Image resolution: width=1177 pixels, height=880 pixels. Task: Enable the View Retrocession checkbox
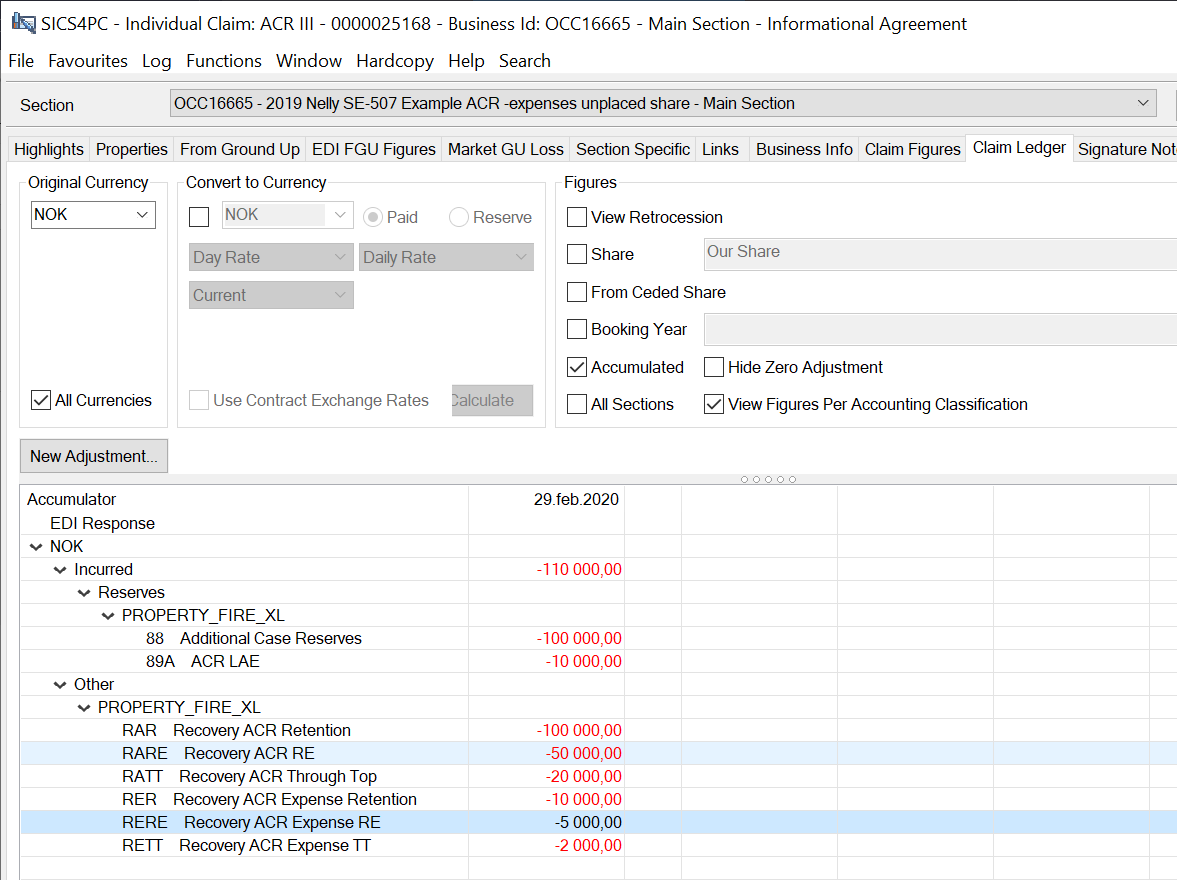577,217
